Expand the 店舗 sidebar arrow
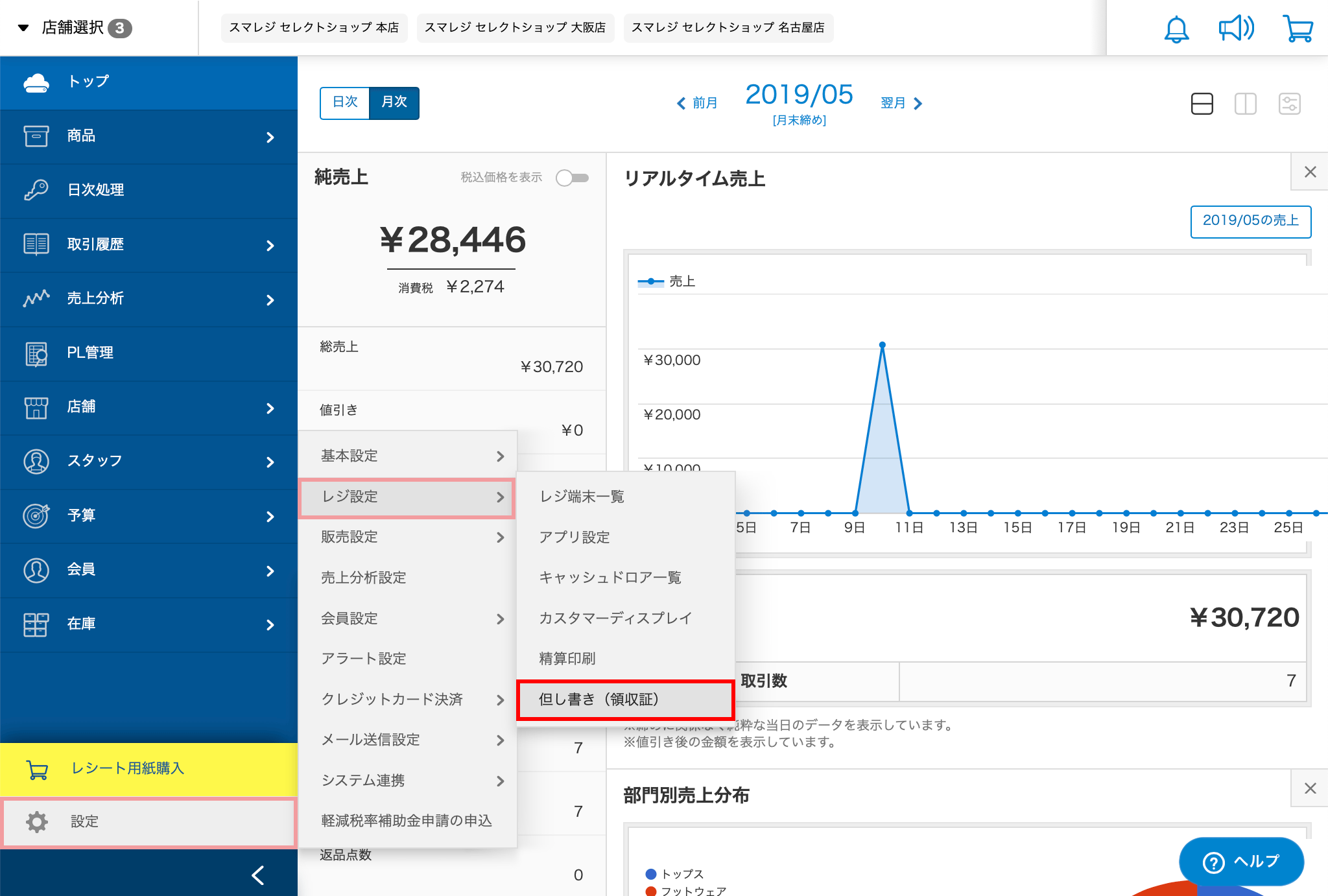Screen dimensions: 1328x896 [270, 408]
